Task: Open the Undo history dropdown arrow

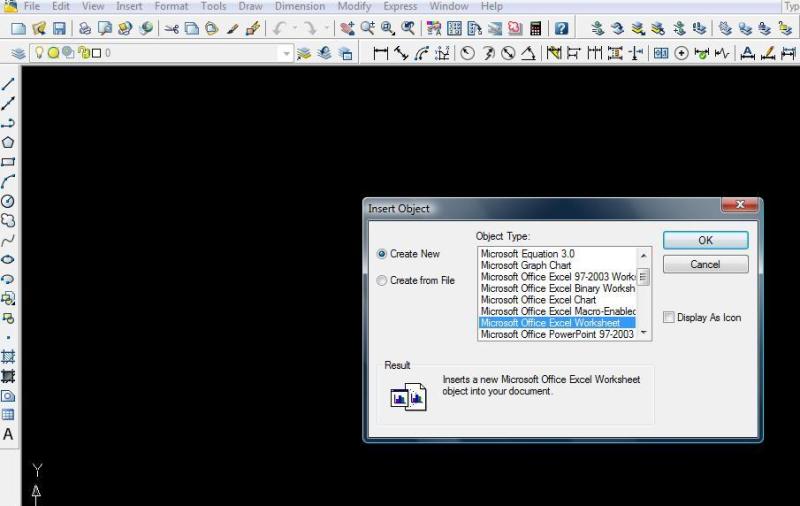Action: [294, 29]
